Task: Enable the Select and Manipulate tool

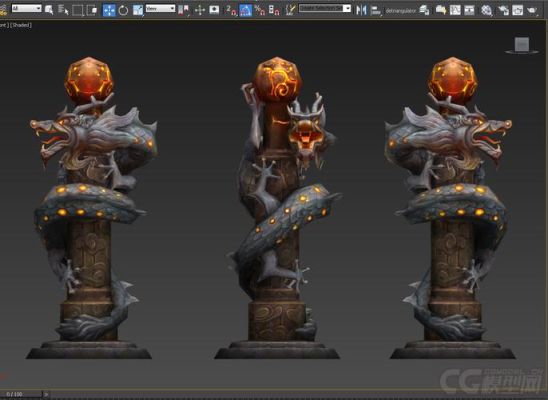Action: [x=200, y=10]
